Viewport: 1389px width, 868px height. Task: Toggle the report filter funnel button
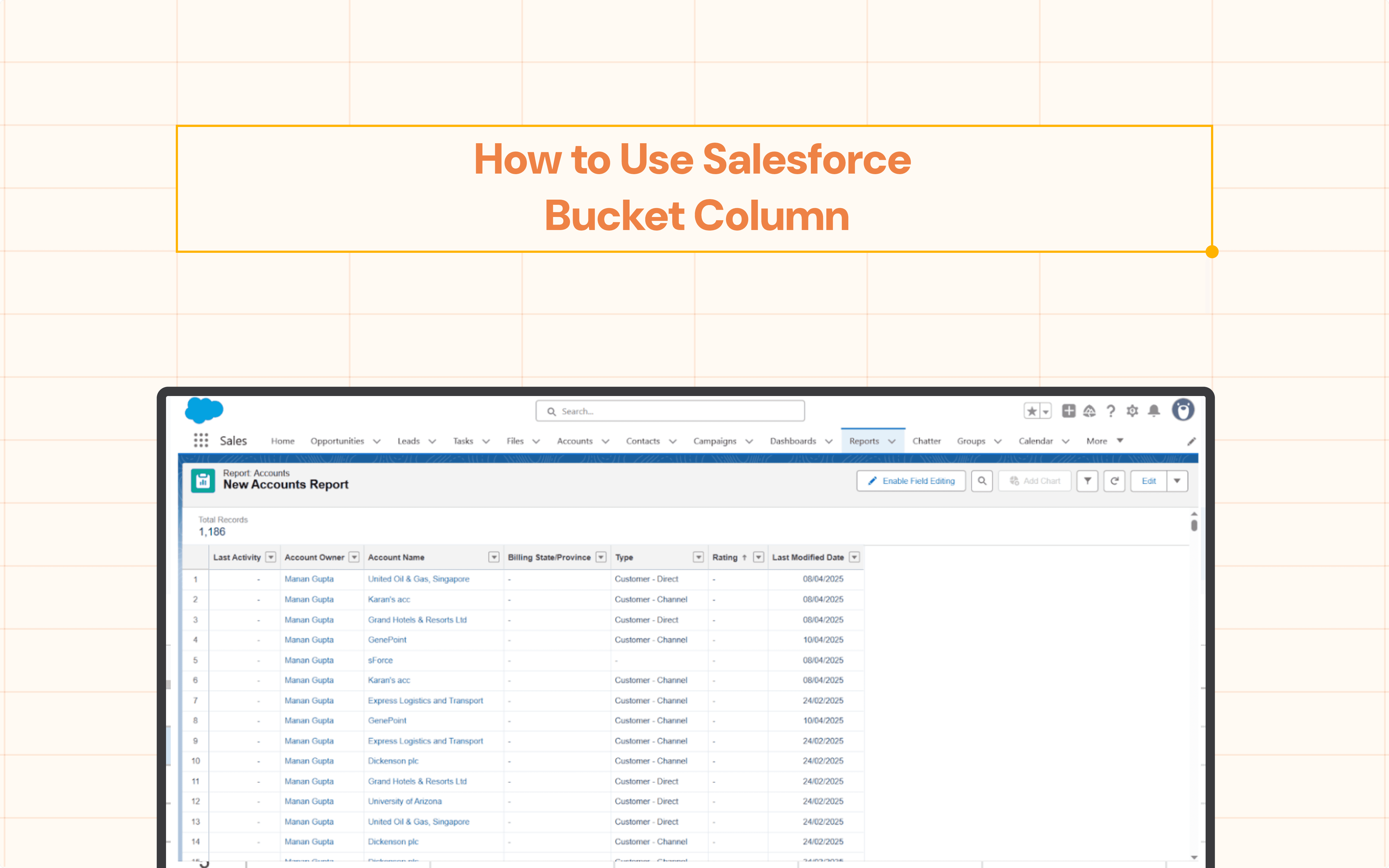(x=1087, y=481)
